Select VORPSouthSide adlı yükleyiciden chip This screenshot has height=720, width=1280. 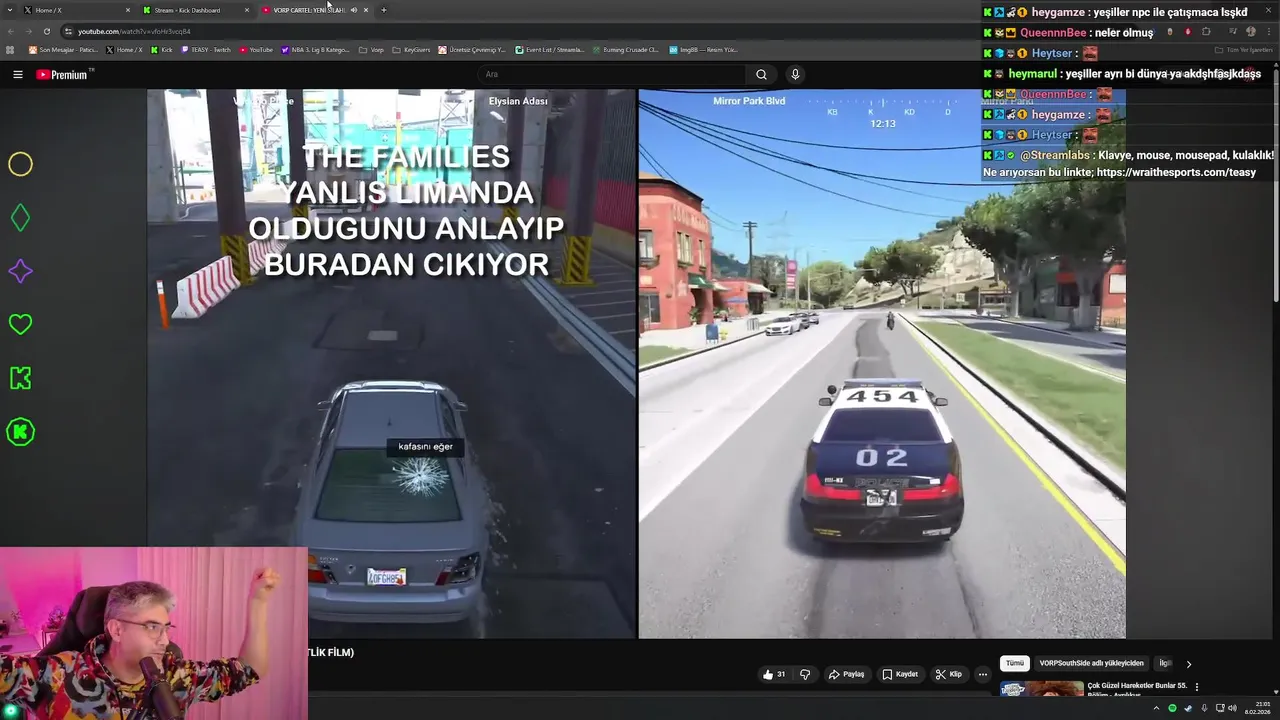pyautogui.click(x=1091, y=663)
